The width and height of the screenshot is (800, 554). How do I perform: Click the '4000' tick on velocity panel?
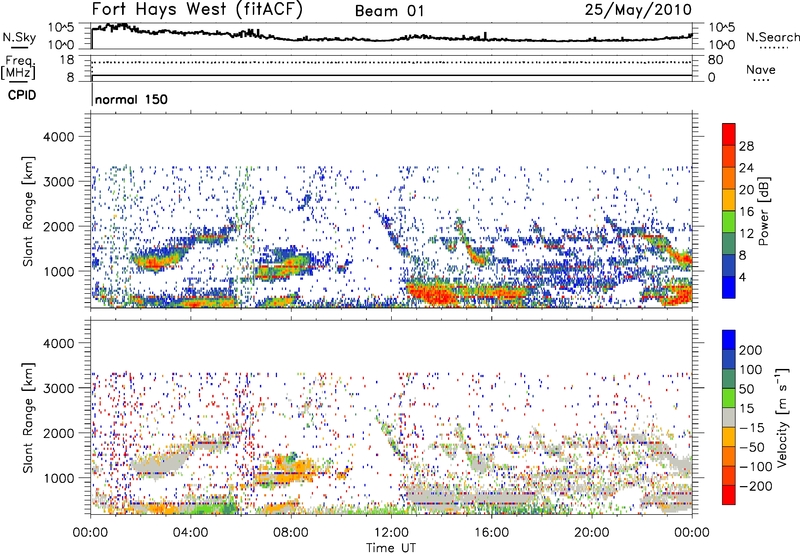click(x=59, y=343)
